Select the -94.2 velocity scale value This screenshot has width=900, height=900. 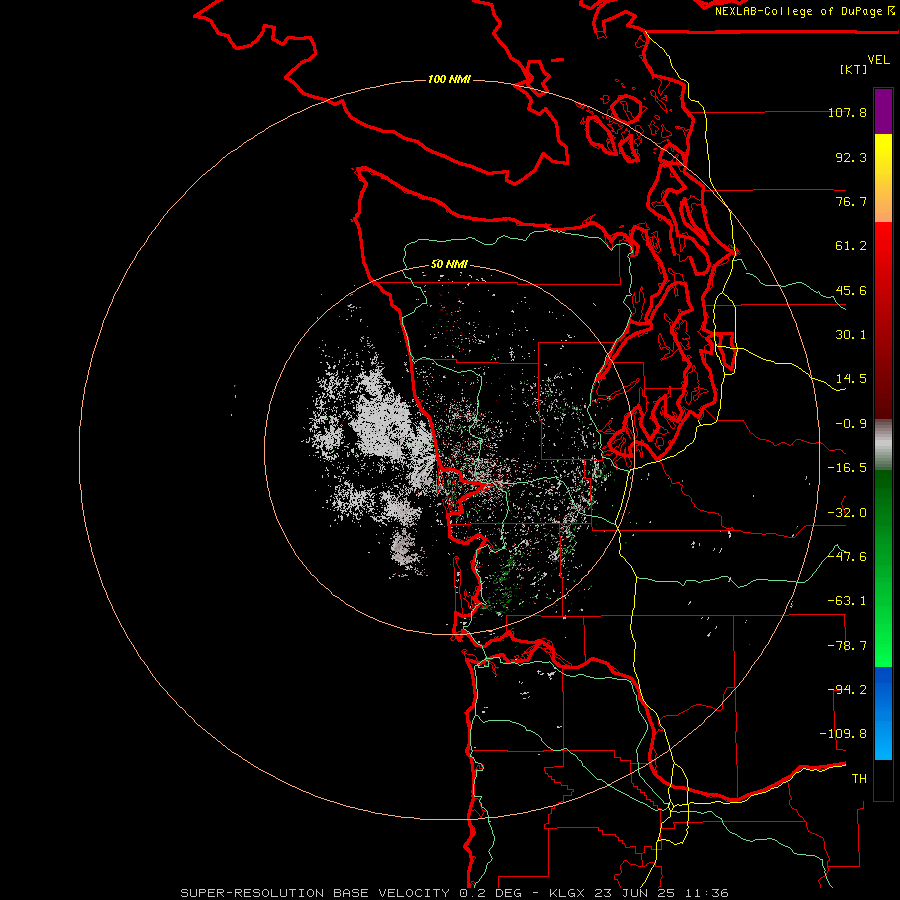point(847,690)
